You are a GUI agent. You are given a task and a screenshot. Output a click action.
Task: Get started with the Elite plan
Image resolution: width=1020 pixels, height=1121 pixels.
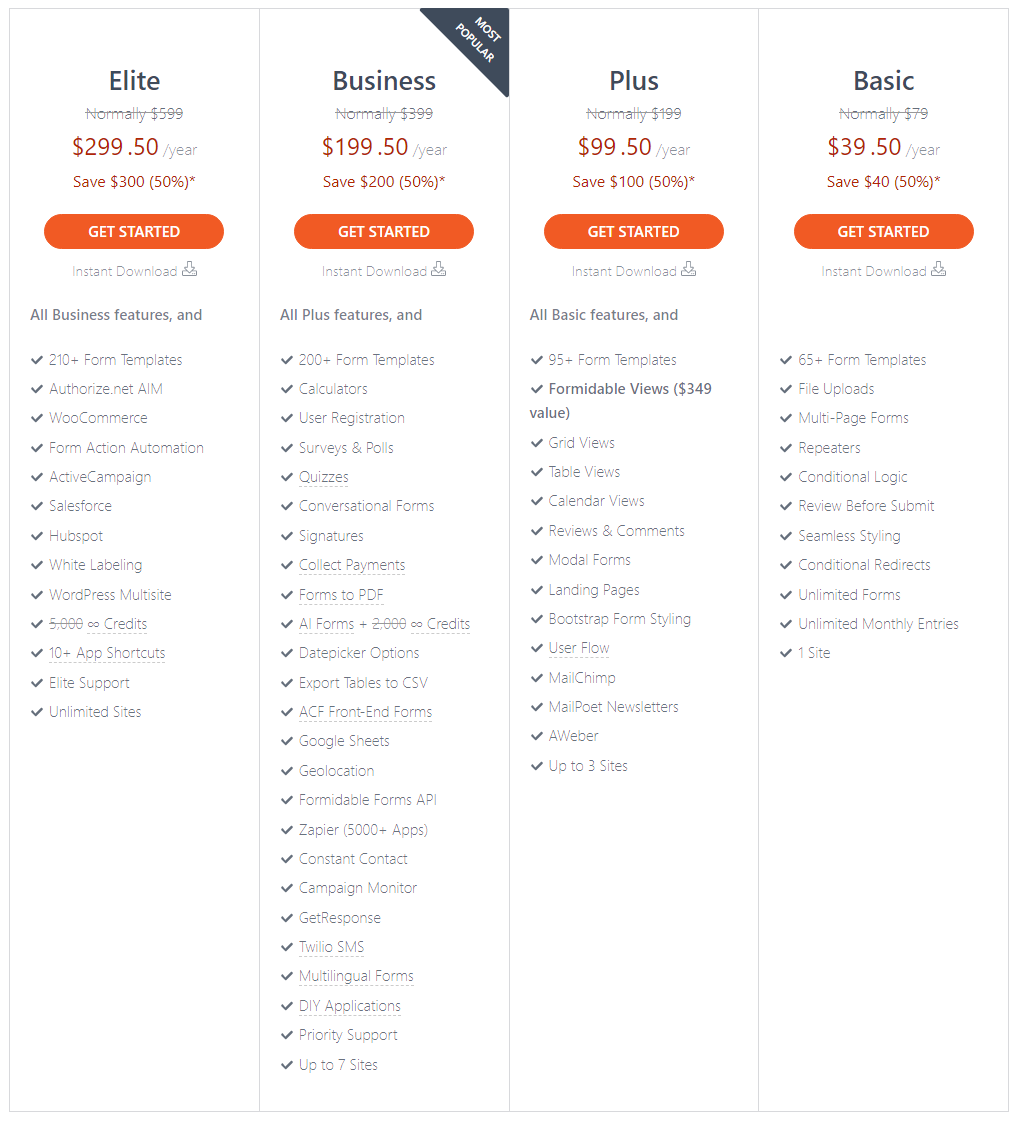(x=134, y=231)
